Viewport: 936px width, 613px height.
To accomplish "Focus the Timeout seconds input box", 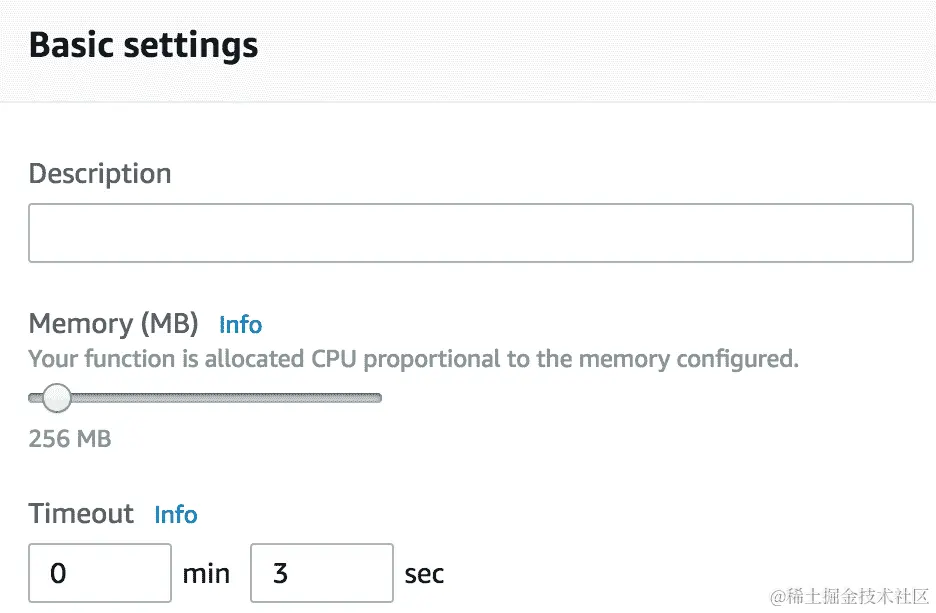I will point(321,573).
